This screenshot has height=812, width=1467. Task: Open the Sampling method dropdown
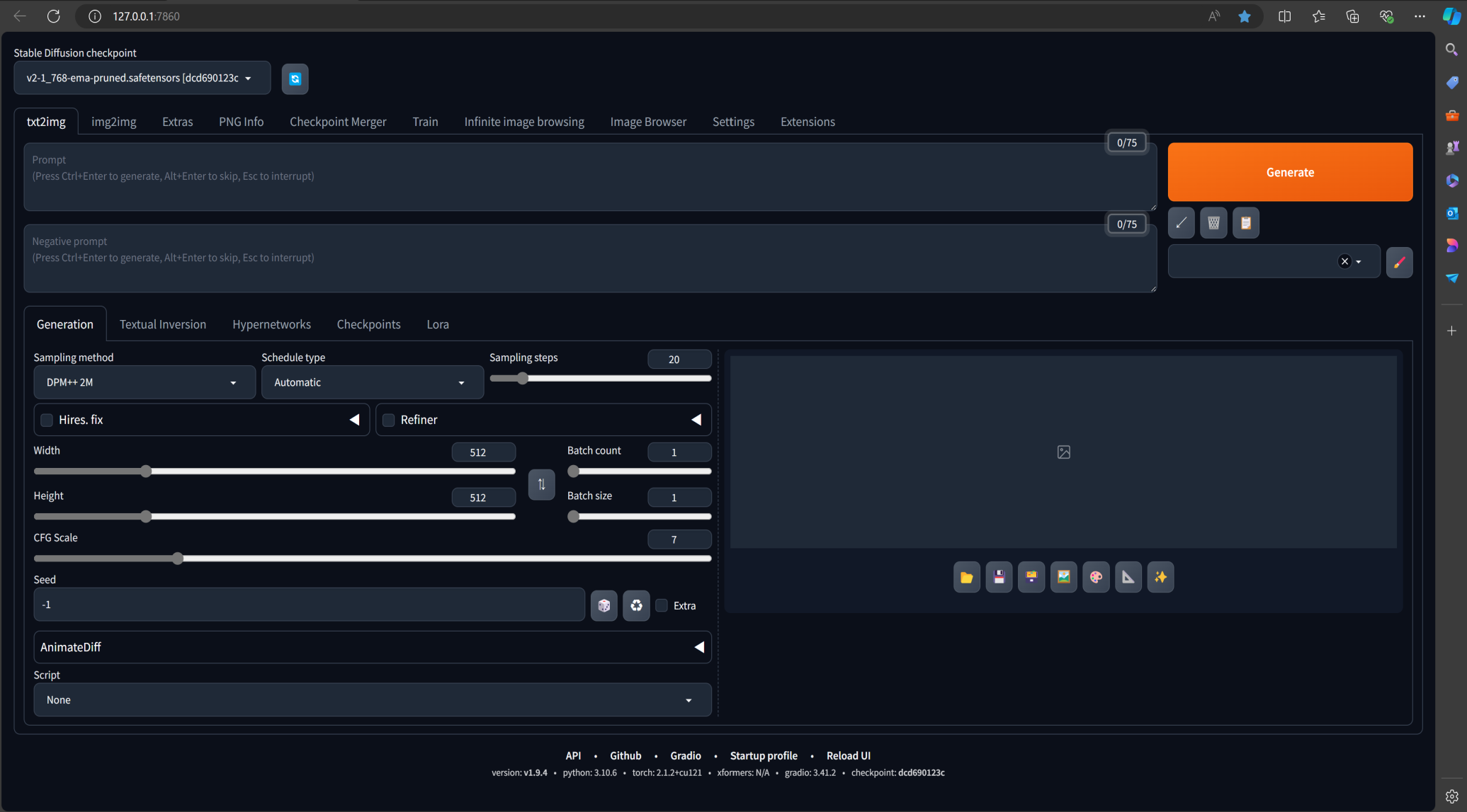coord(145,382)
